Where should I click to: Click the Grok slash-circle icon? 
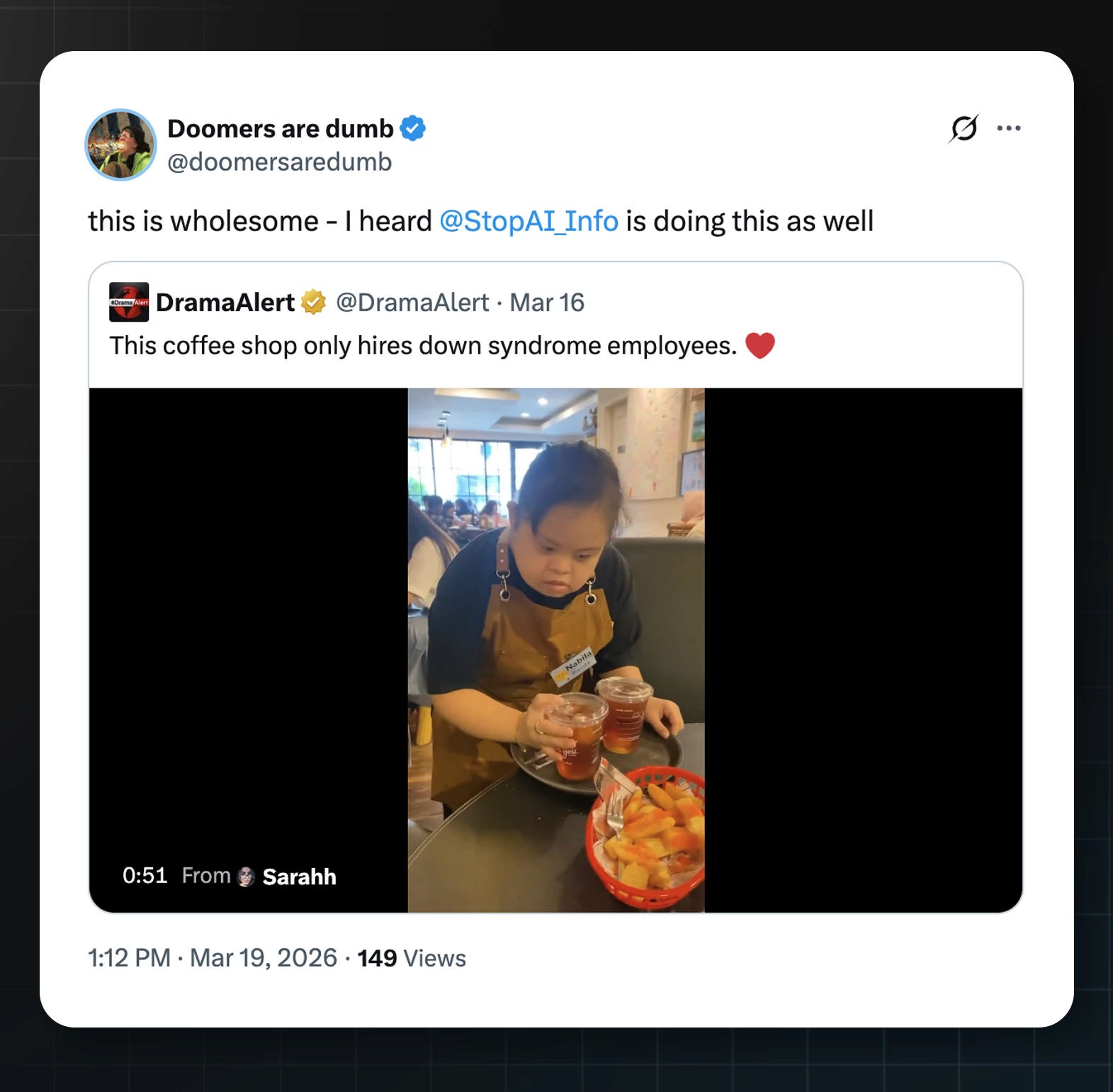pos(964,128)
